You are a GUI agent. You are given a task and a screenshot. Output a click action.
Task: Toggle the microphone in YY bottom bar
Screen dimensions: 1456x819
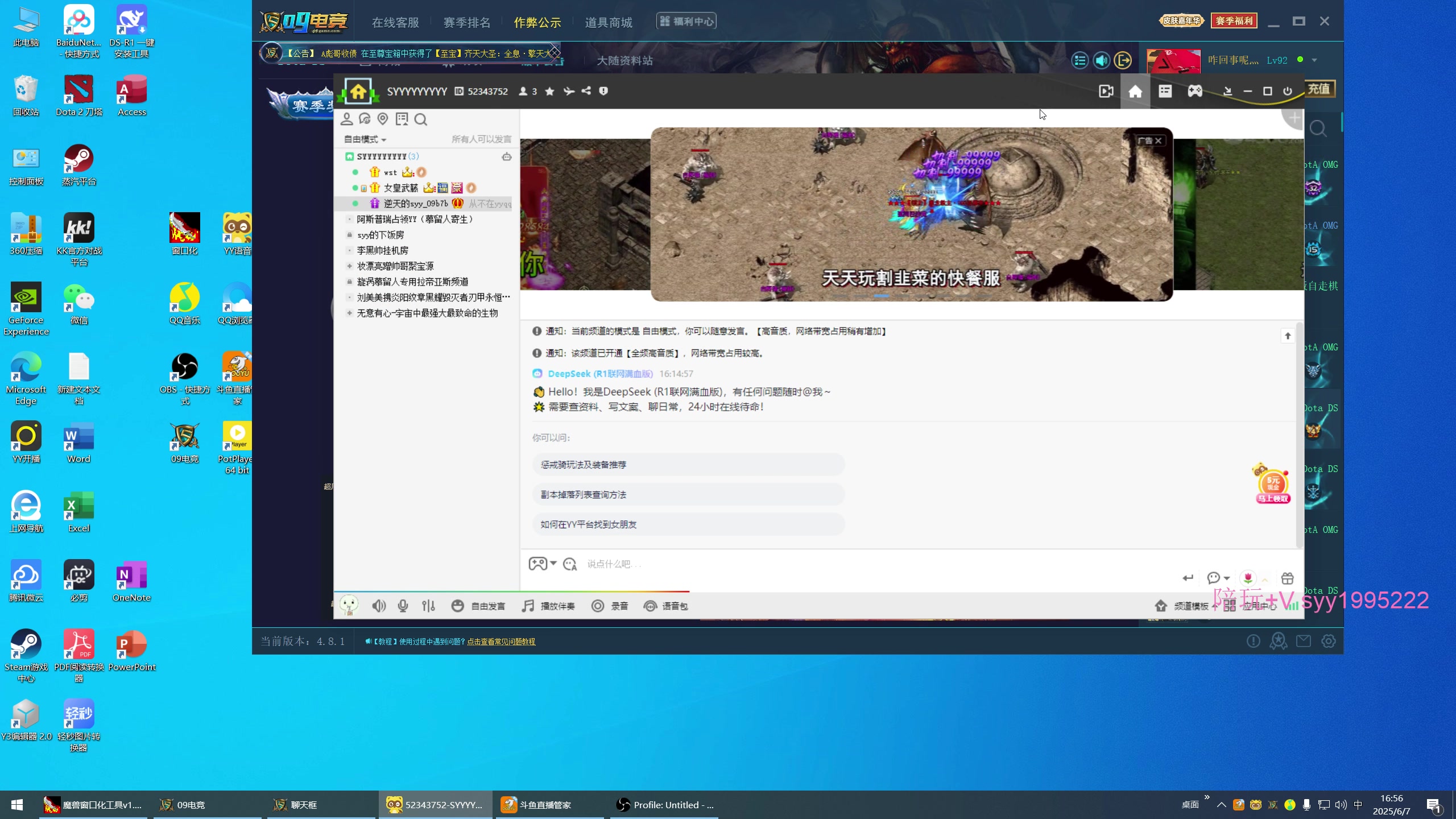coord(403,606)
